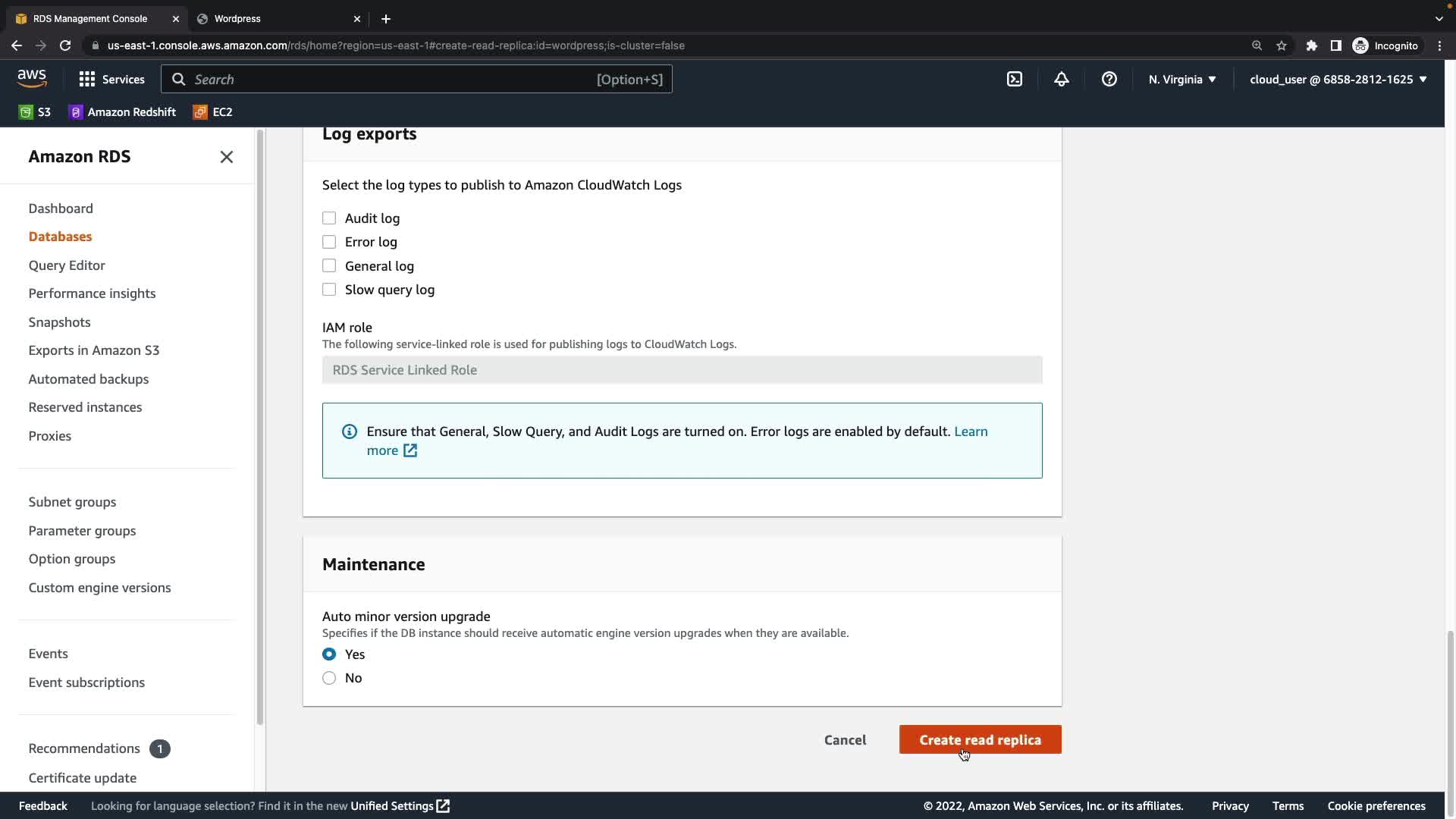
Task: Open the S3 shortcut in favorites bar
Action: 35,112
